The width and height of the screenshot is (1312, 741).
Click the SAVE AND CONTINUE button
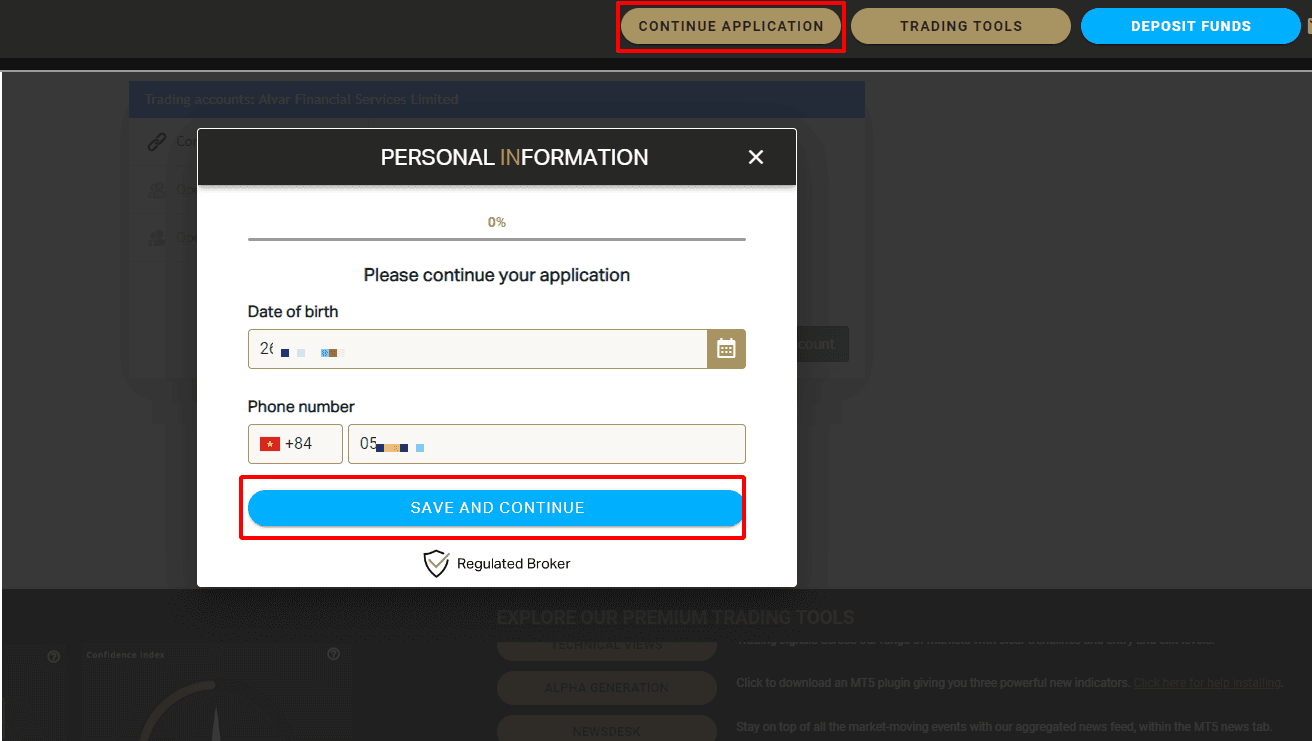[x=496, y=508]
